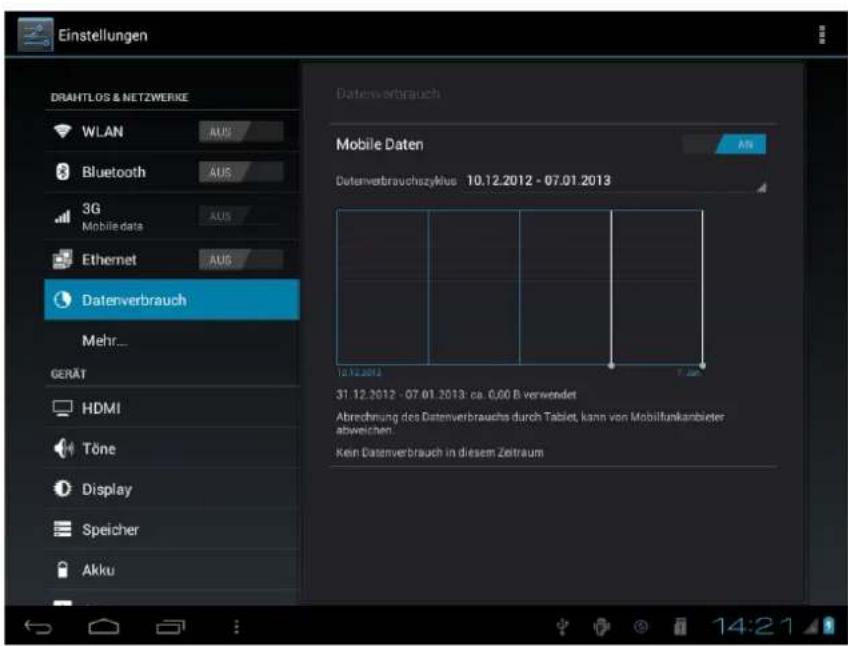Click the USB status icon
Screen dimensions: 848x646
pyautogui.click(x=562, y=627)
